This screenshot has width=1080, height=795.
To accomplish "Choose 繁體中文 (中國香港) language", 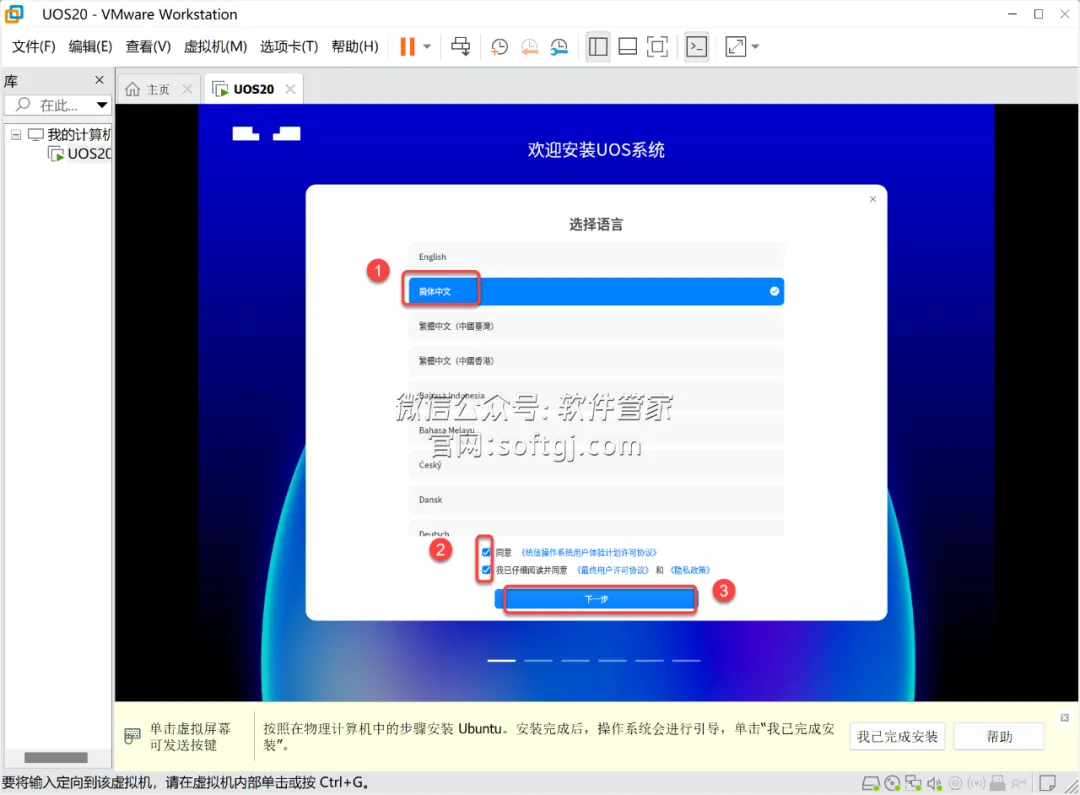I will (x=596, y=360).
